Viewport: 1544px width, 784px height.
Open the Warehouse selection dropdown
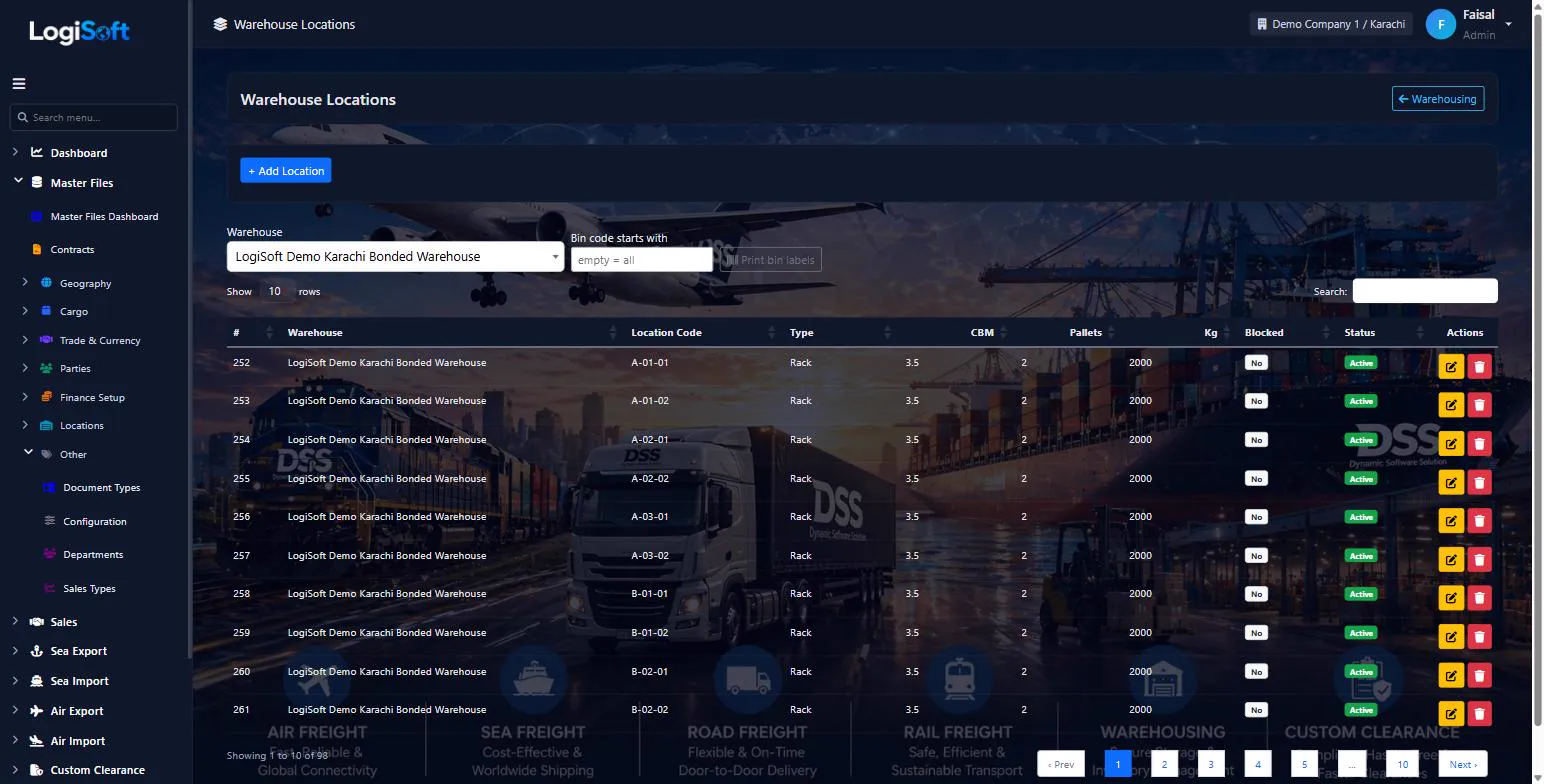tap(396, 257)
